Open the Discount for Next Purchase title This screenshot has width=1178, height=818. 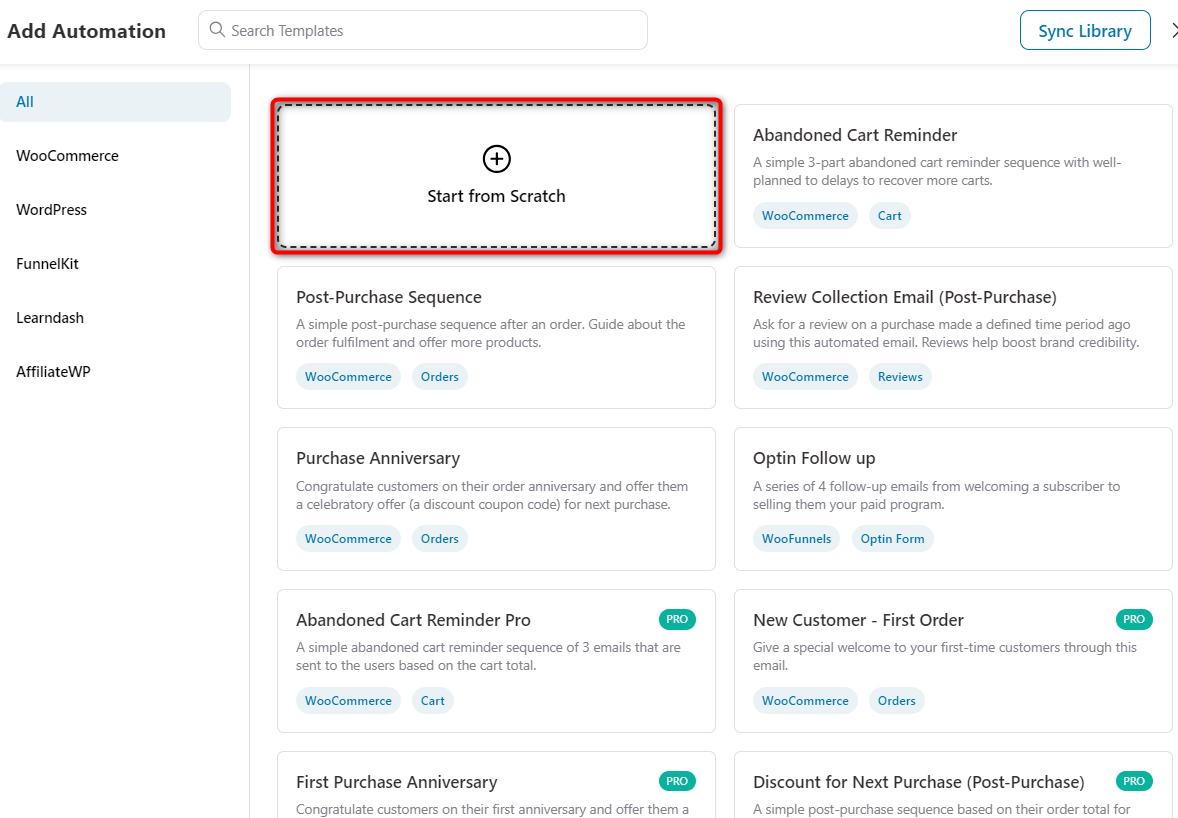(x=919, y=783)
